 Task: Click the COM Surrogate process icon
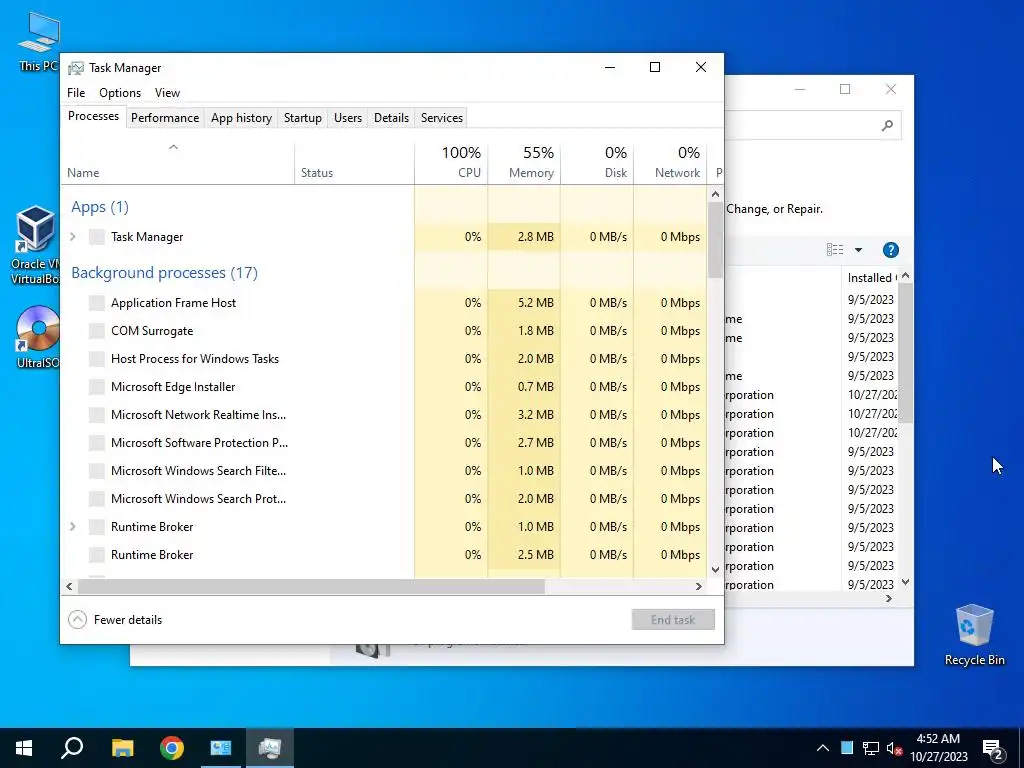pos(97,331)
